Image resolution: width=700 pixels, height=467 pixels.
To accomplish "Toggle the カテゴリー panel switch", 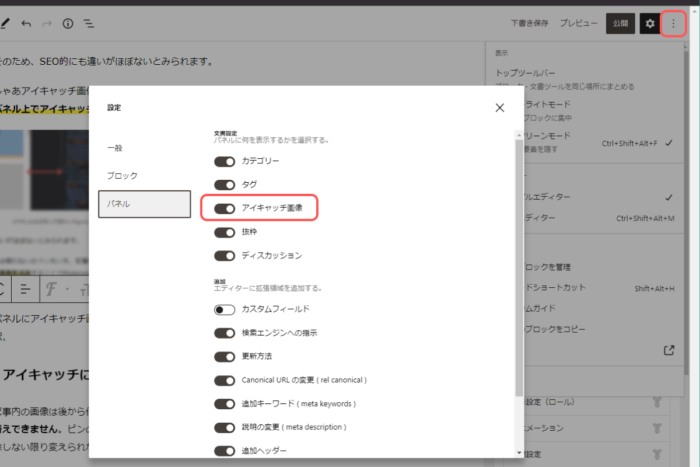I will pyautogui.click(x=225, y=161).
